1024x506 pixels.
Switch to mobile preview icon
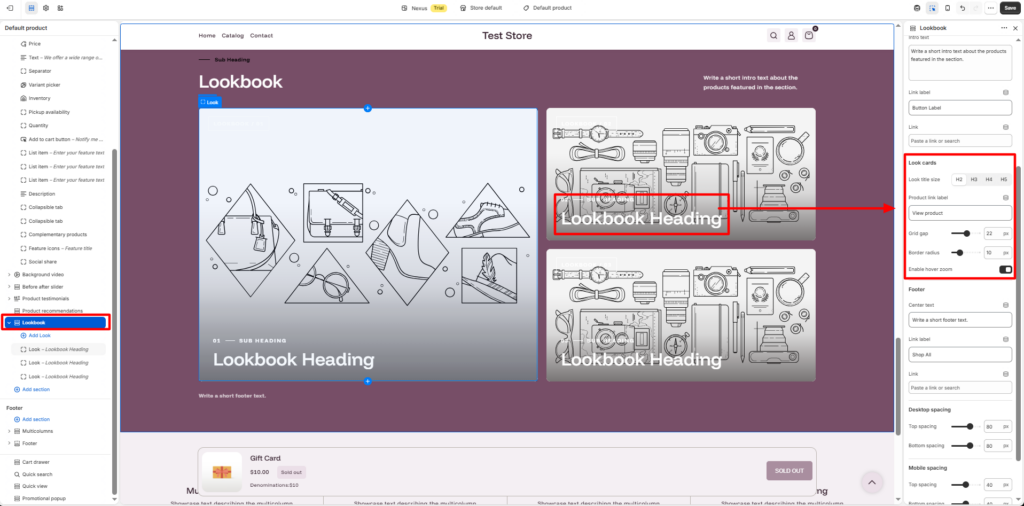tap(948, 8)
